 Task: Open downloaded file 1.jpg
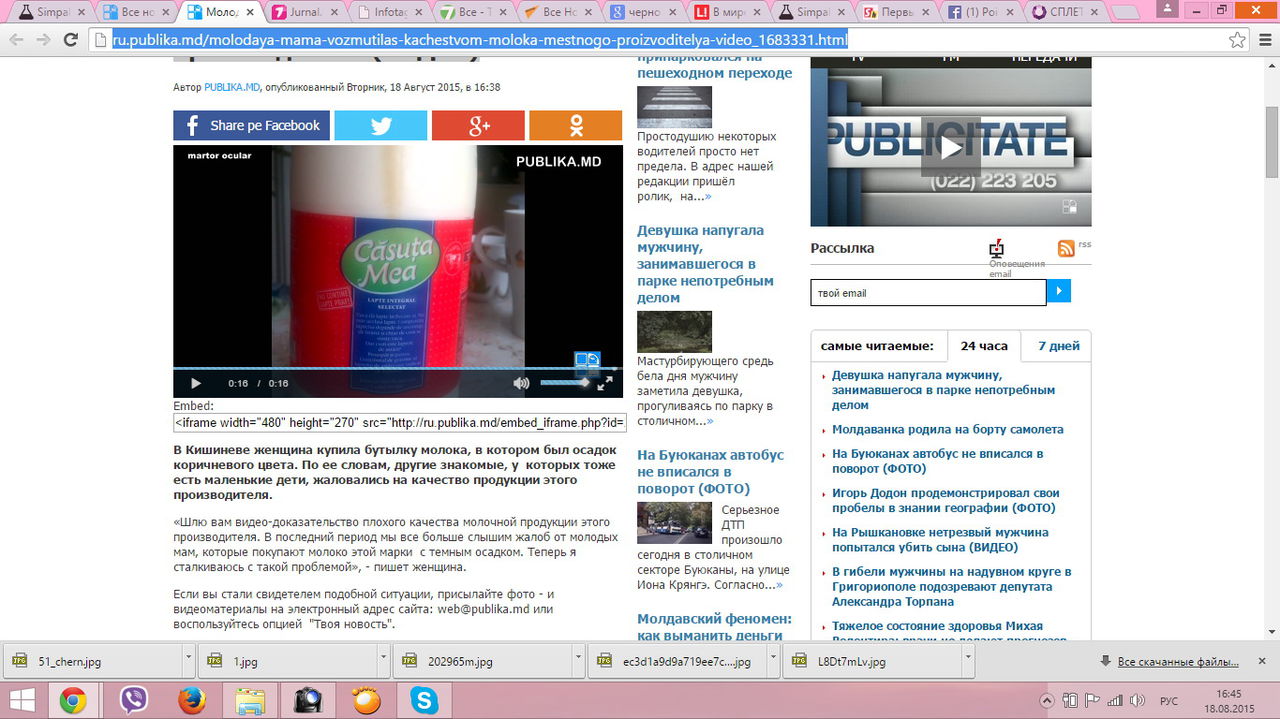click(x=287, y=661)
